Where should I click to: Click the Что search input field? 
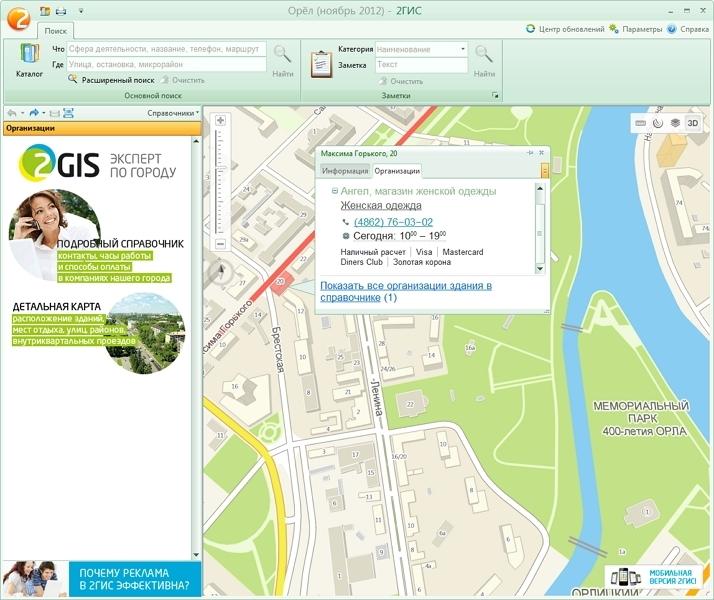pyautogui.click(x=166, y=49)
